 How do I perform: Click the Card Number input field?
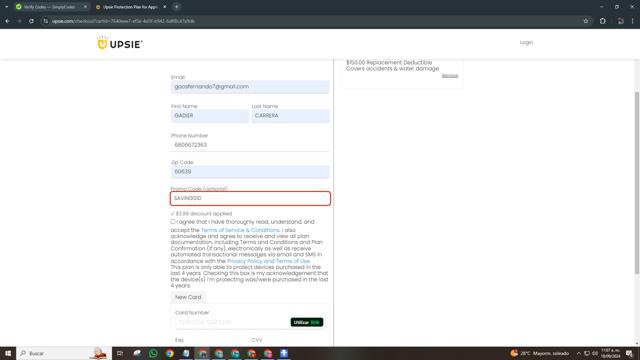coord(231,322)
